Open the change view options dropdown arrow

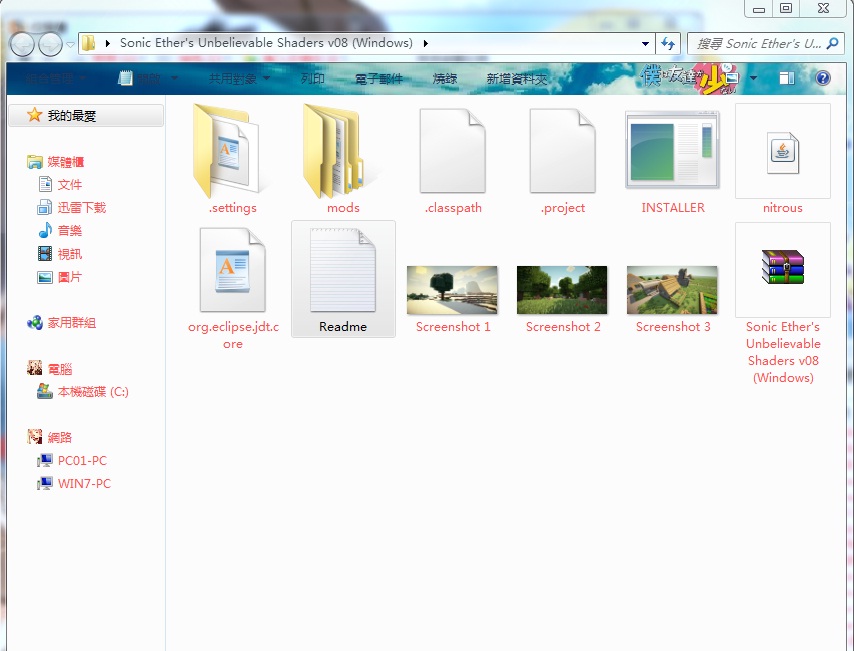[x=753, y=78]
